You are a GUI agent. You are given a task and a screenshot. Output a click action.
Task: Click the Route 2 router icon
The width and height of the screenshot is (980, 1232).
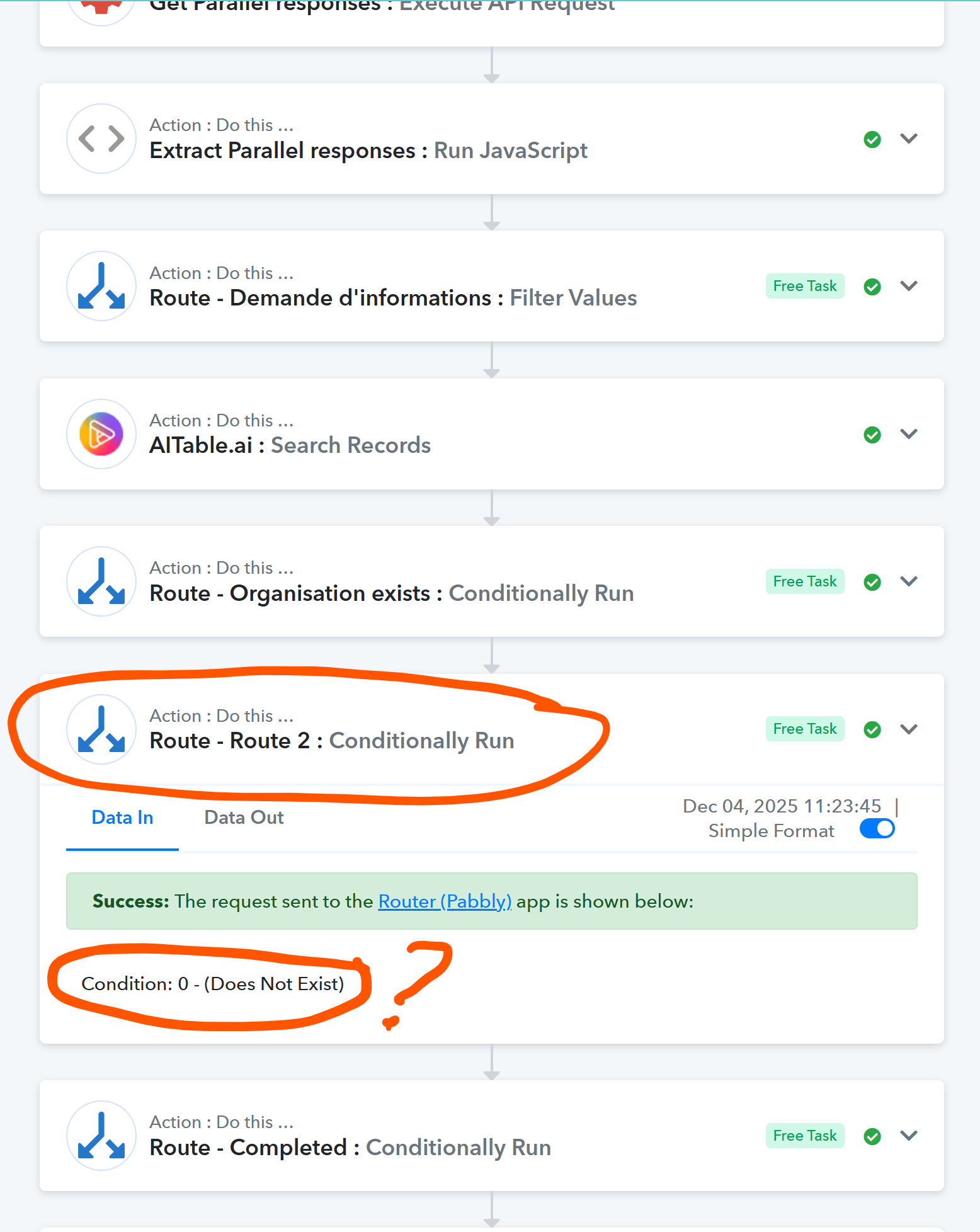pyautogui.click(x=101, y=729)
